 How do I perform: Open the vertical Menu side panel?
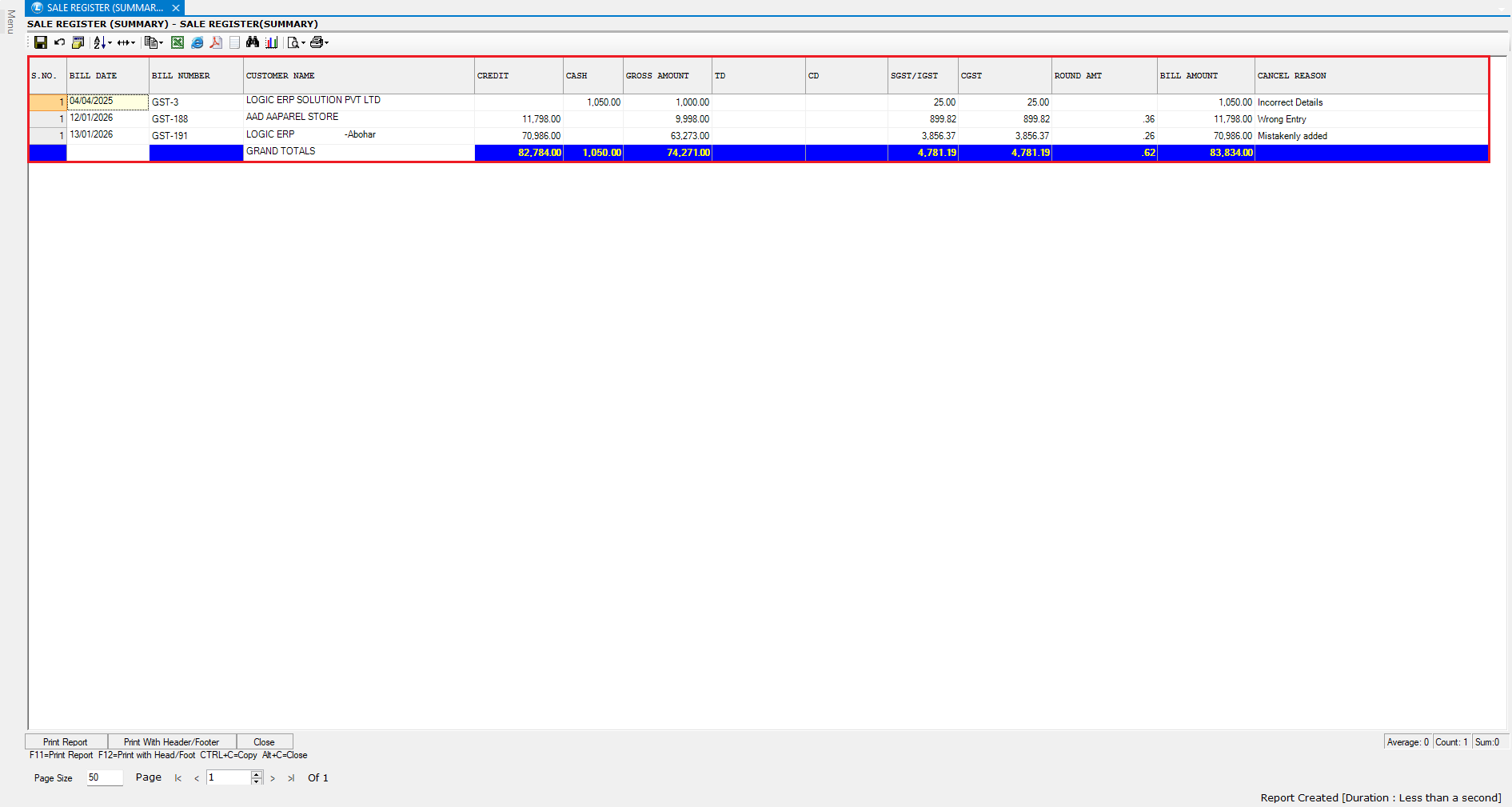10,22
